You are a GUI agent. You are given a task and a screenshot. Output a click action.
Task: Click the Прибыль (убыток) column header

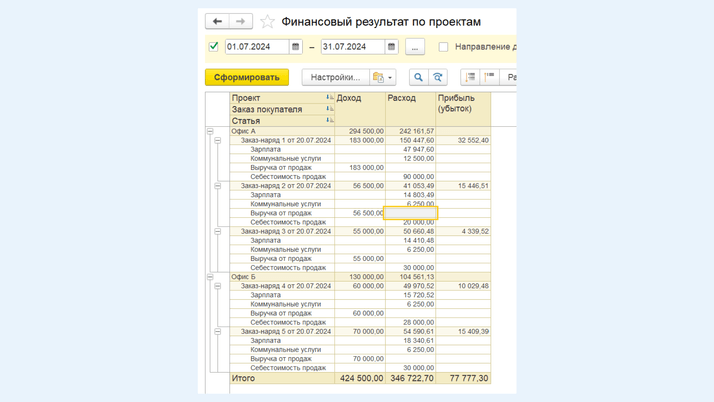[x=463, y=109]
